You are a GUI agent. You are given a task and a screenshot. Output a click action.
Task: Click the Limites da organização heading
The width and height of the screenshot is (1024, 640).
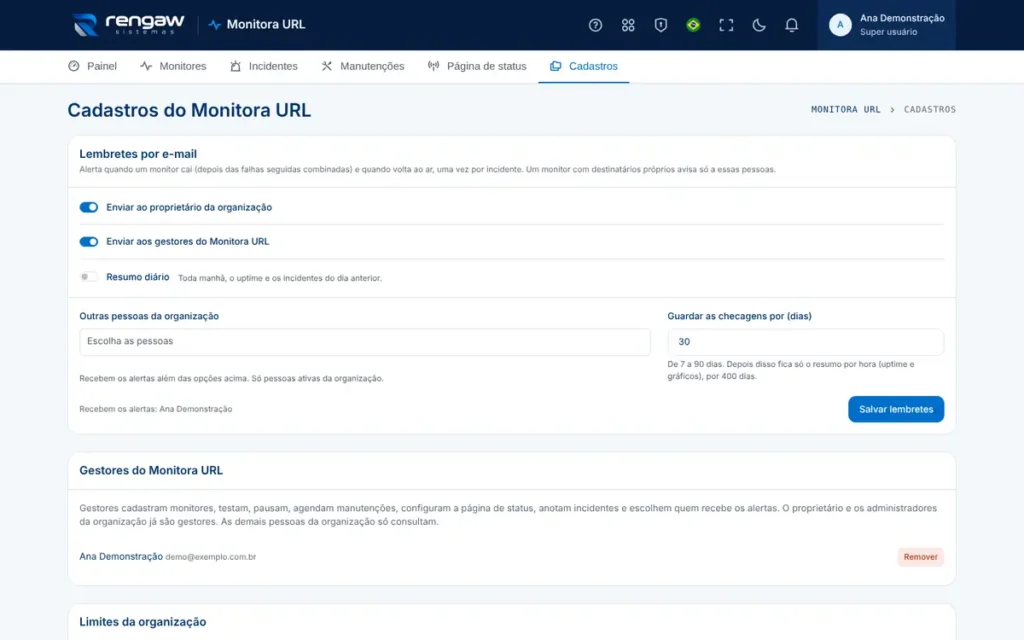click(142, 622)
